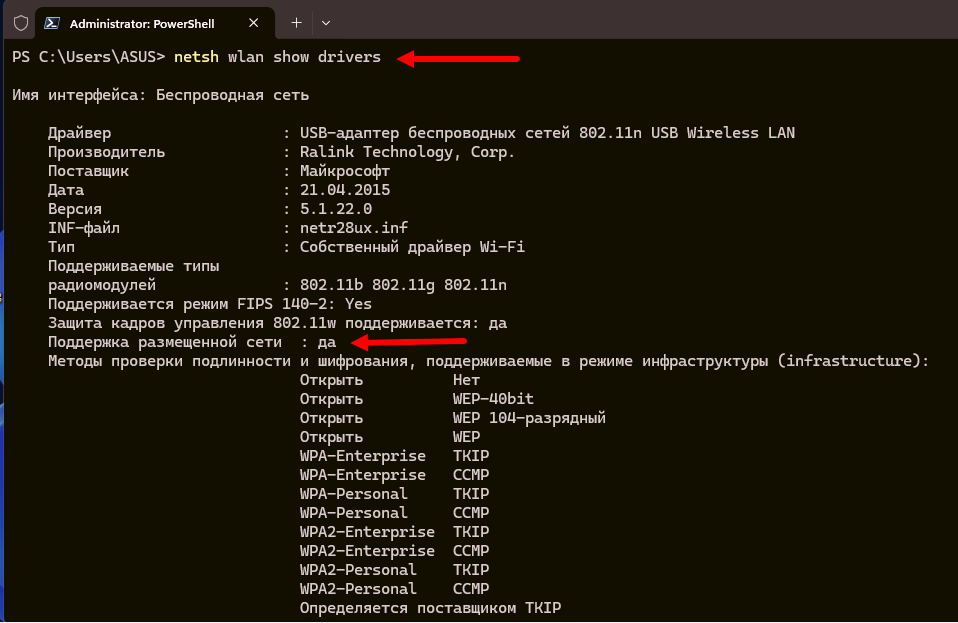The image size is (958, 623).
Task: Select the Administrator: PowerShell tab title
Action: (142, 22)
